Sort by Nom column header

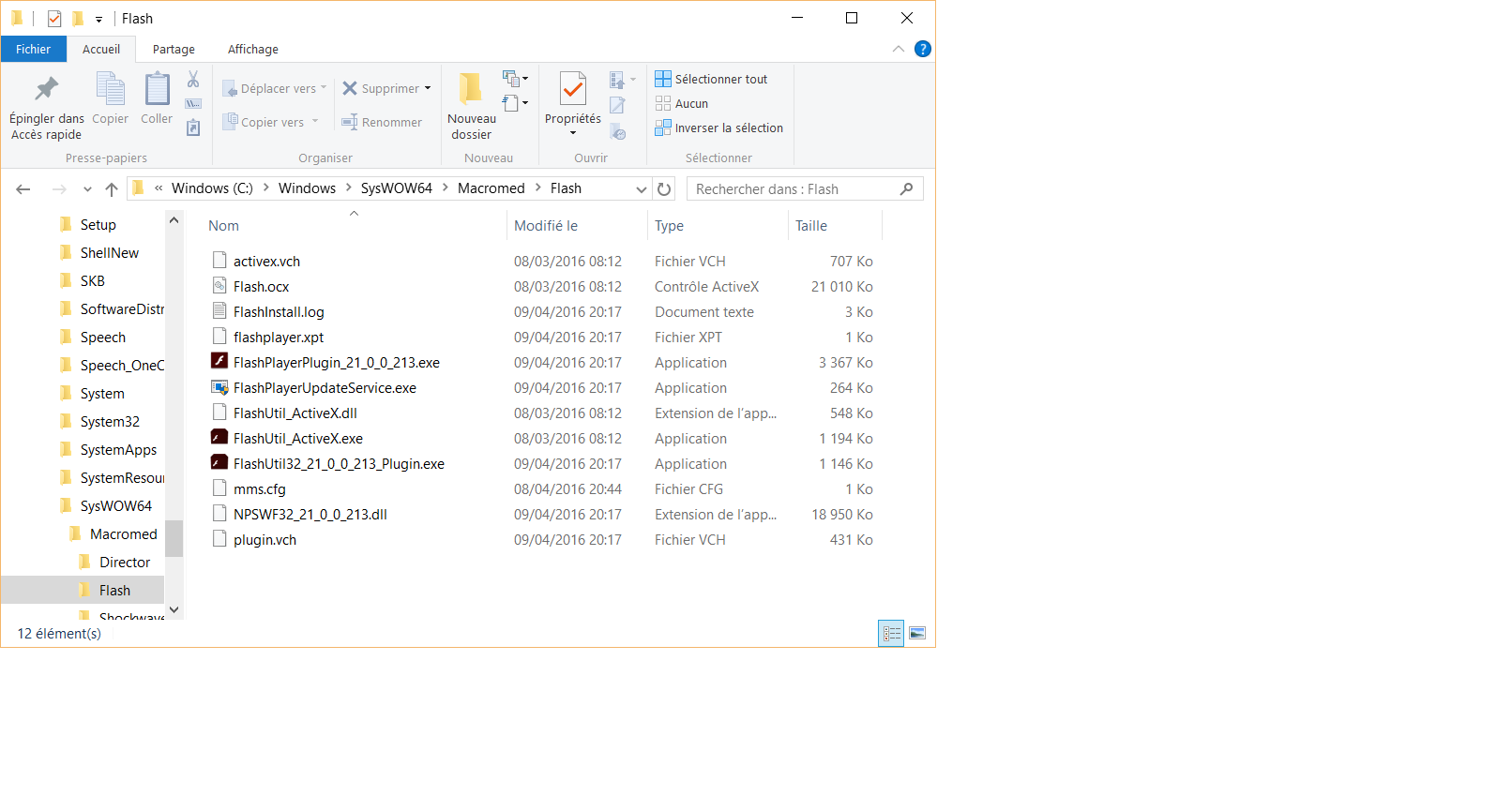click(223, 226)
